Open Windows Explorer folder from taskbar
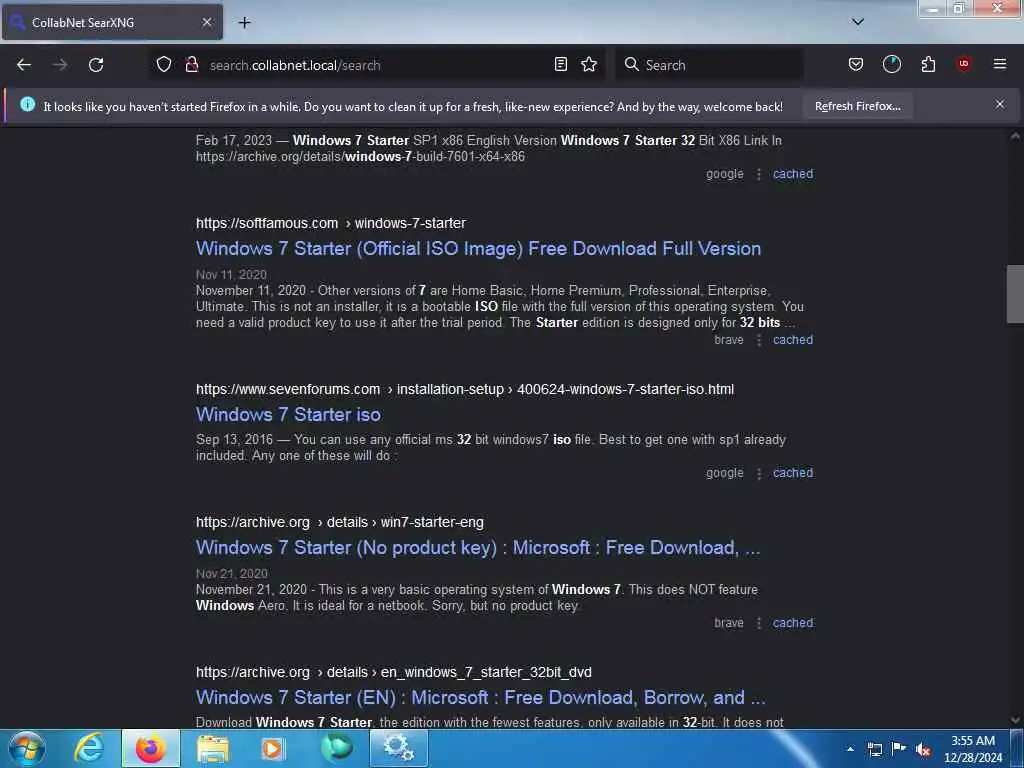 click(x=213, y=748)
